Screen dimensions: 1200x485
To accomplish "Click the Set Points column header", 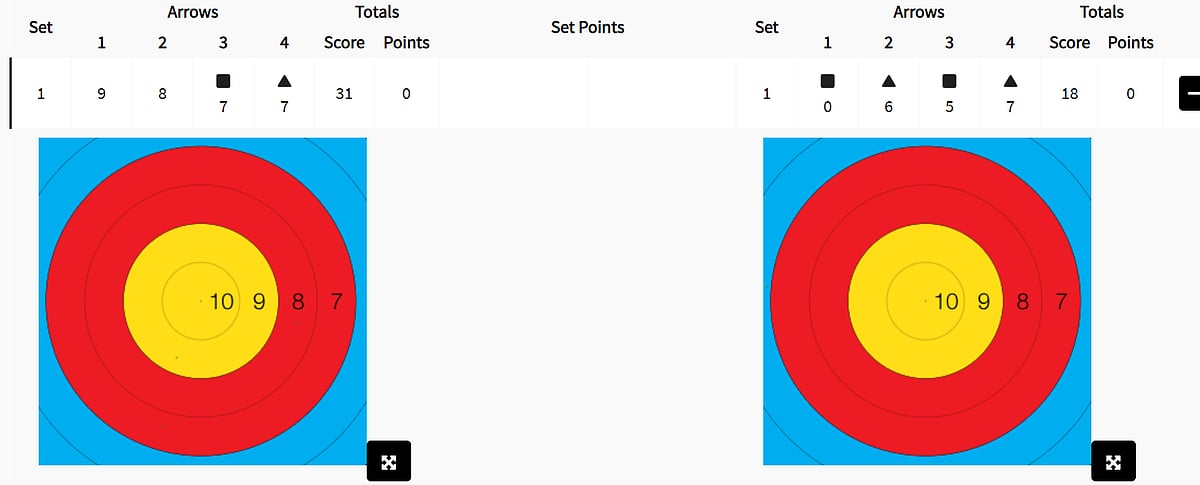I will pos(587,27).
